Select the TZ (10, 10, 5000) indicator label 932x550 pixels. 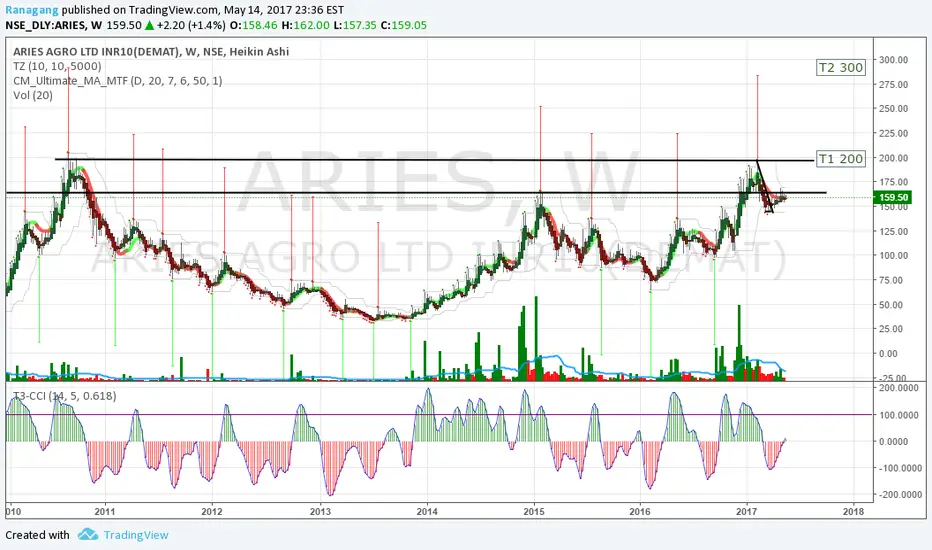pos(57,66)
